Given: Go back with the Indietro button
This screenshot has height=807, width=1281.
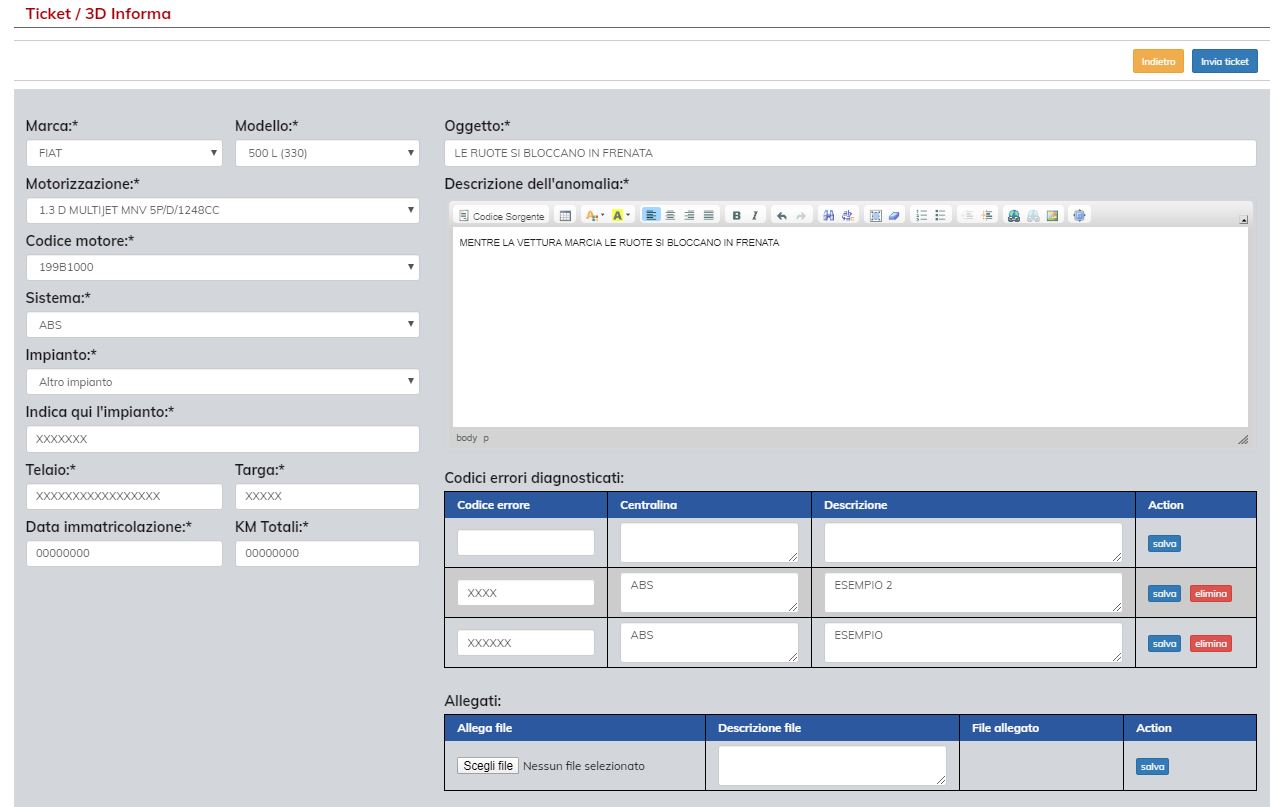Looking at the screenshot, I should tap(1158, 61).
